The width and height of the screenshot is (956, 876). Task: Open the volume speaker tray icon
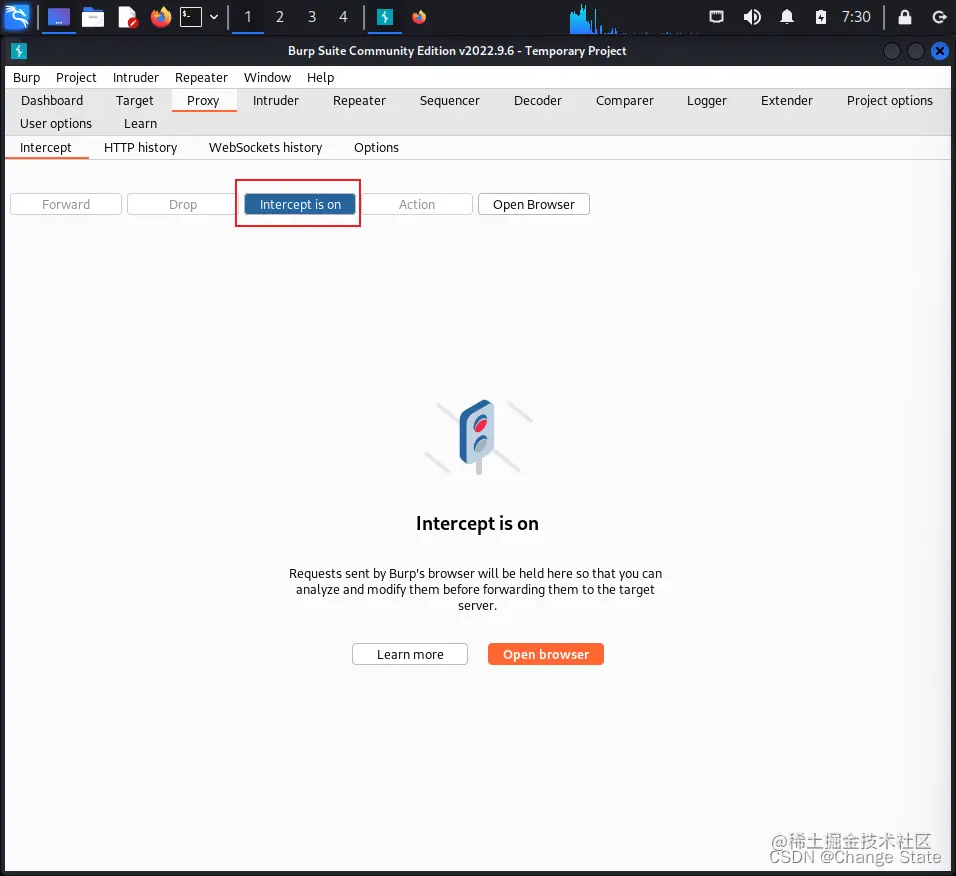752,17
